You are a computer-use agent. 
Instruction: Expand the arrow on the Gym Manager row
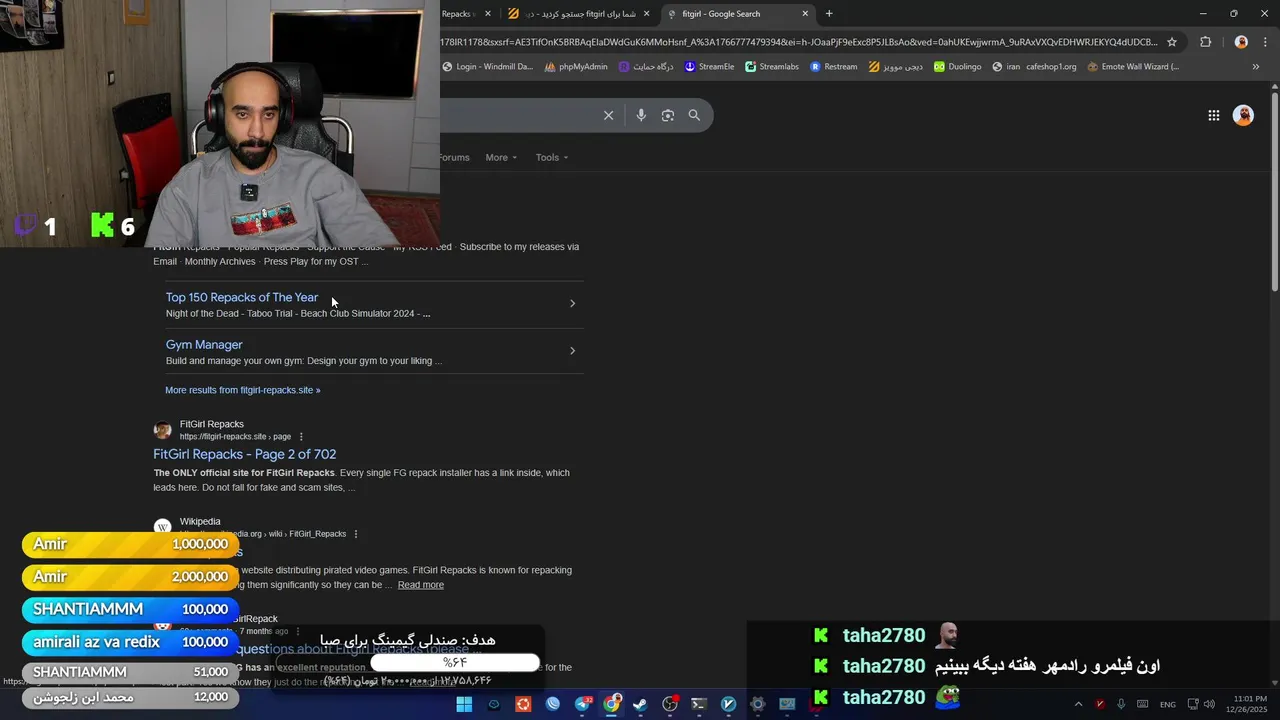pos(572,350)
